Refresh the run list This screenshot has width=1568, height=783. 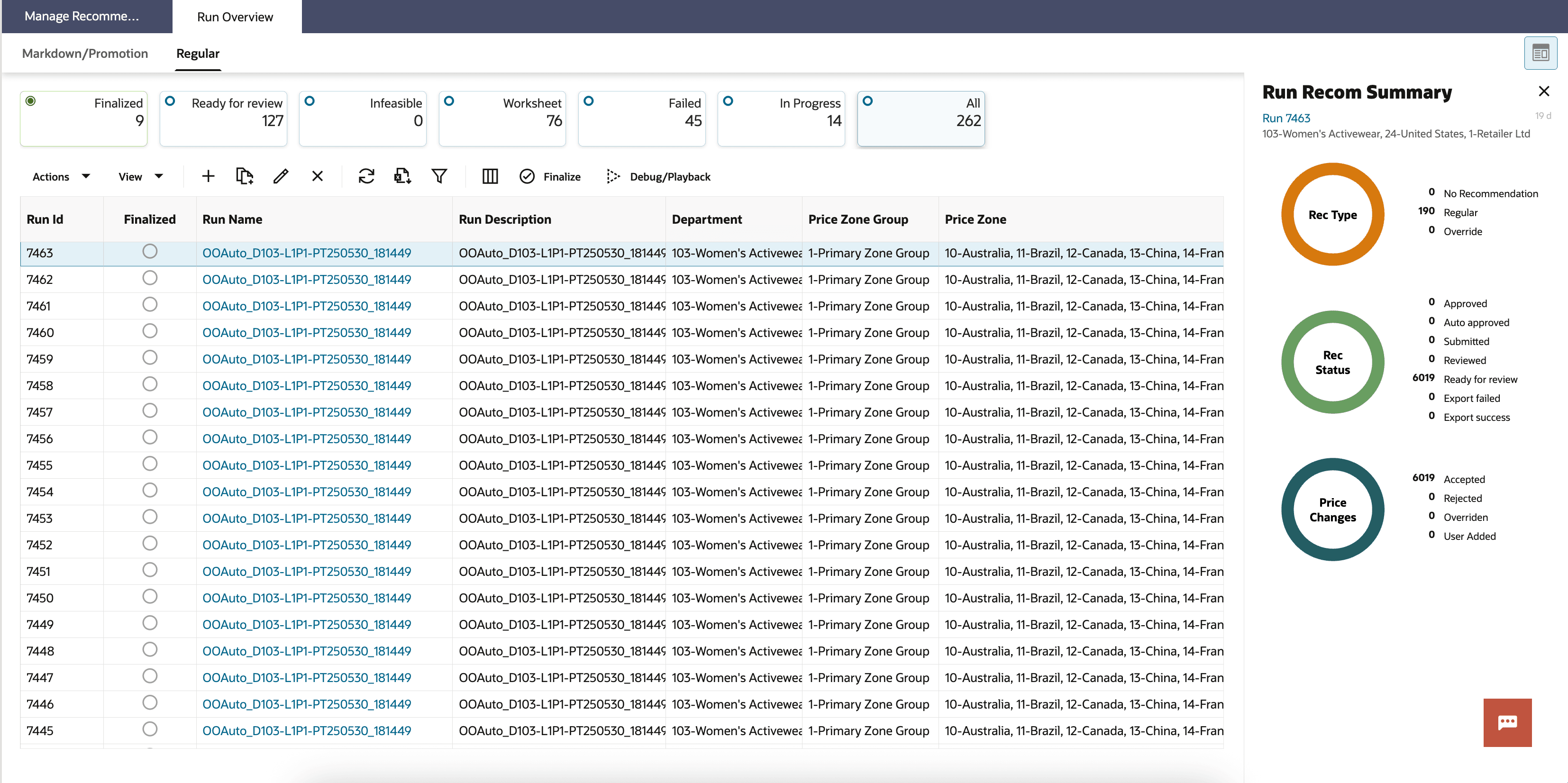coord(366,177)
